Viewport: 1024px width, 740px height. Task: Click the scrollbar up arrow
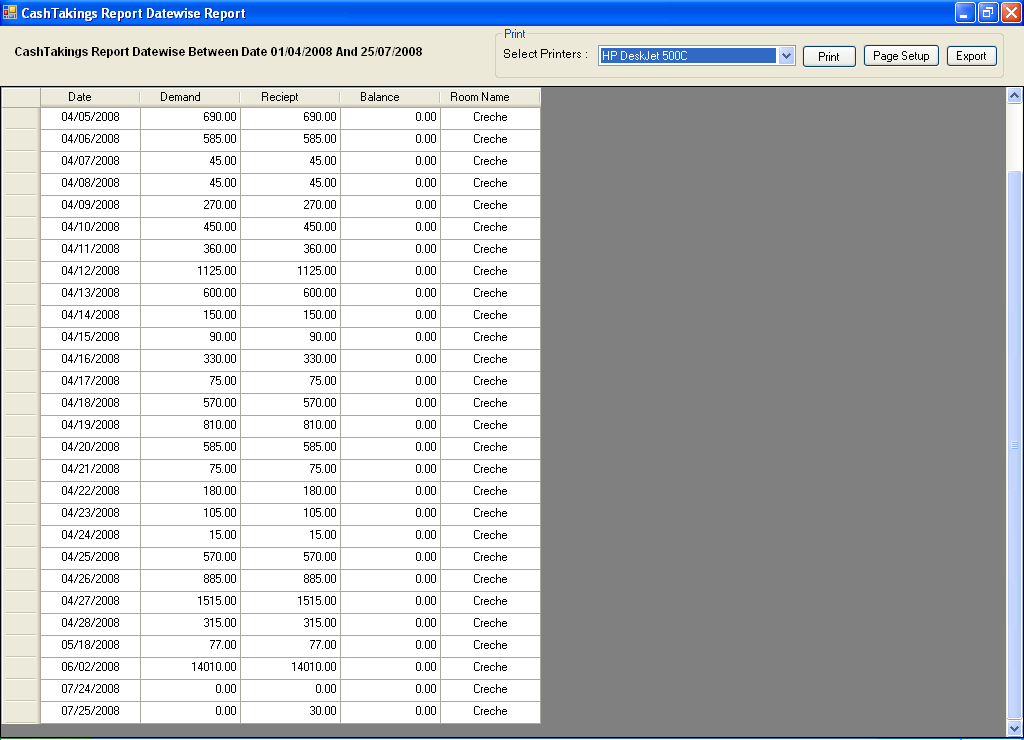click(1014, 96)
